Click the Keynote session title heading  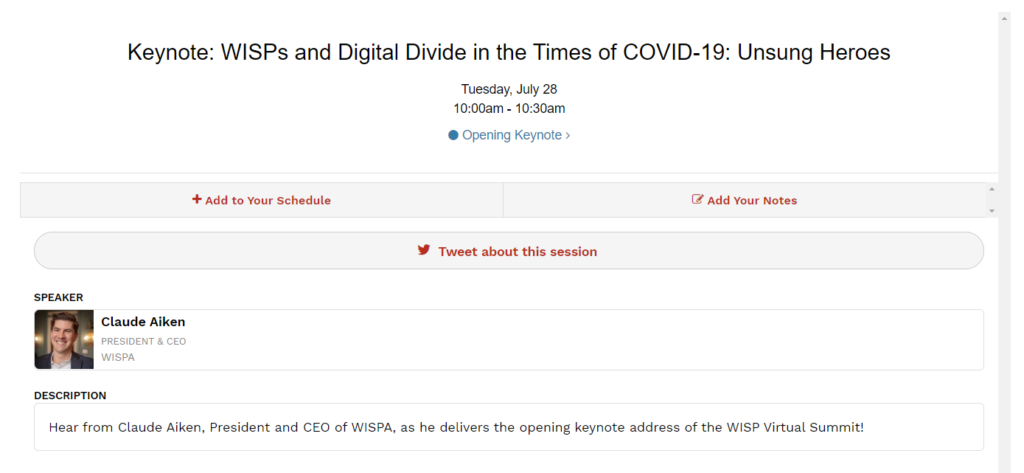(509, 52)
